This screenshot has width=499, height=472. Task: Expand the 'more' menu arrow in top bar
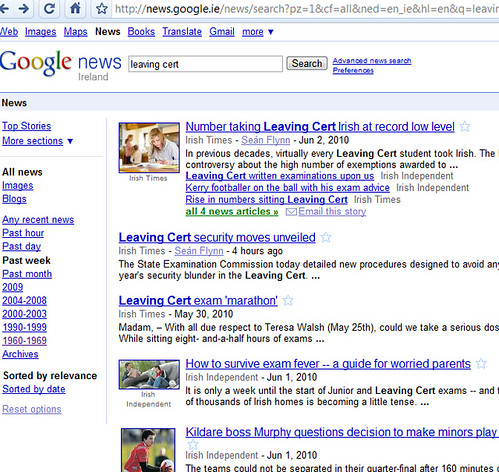(271, 32)
